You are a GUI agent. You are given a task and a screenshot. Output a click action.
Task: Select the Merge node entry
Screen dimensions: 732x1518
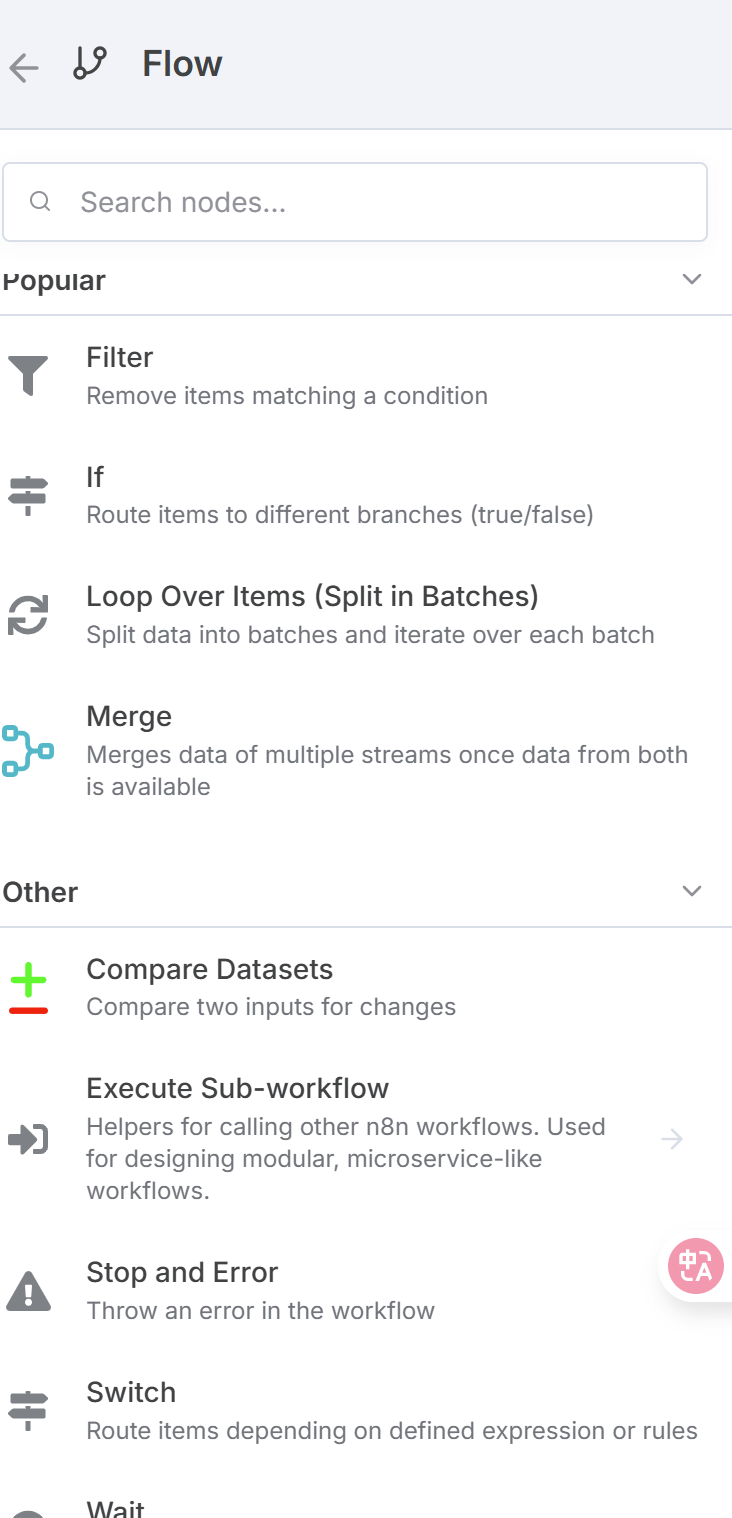(366, 751)
